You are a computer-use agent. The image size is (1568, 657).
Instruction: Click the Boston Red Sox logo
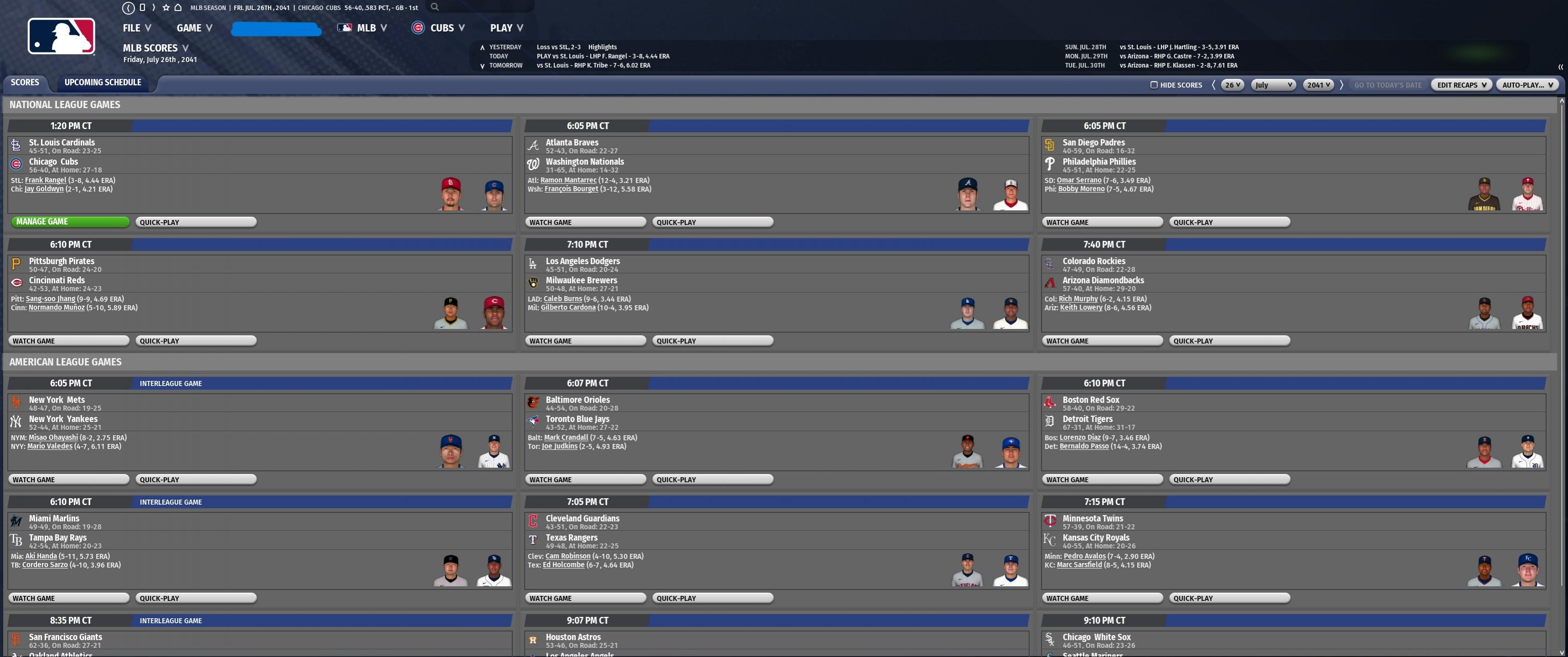click(x=1050, y=402)
